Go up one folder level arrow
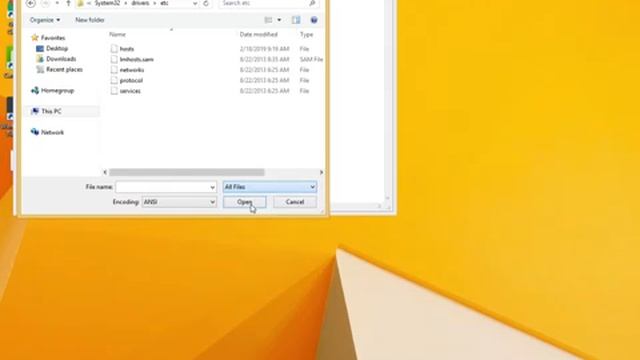 coord(68,3)
